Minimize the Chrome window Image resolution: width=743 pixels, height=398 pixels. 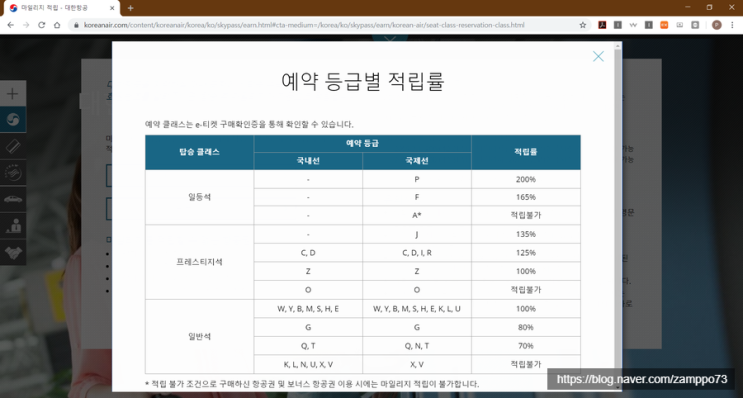pyautogui.click(x=688, y=7)
